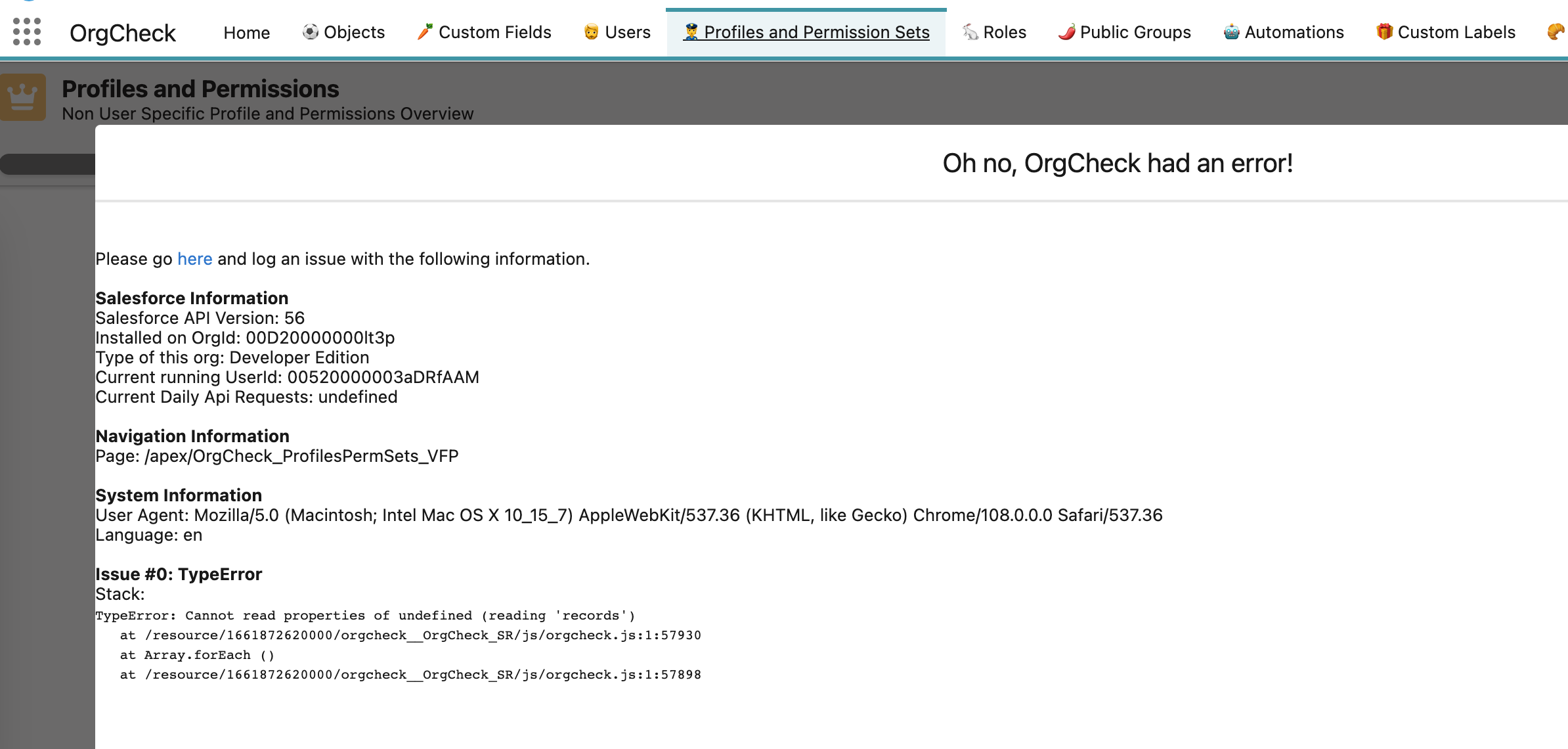Click the OrgCheck logo text
Viewport: 1568px width, 749px height.
(122, 32)
